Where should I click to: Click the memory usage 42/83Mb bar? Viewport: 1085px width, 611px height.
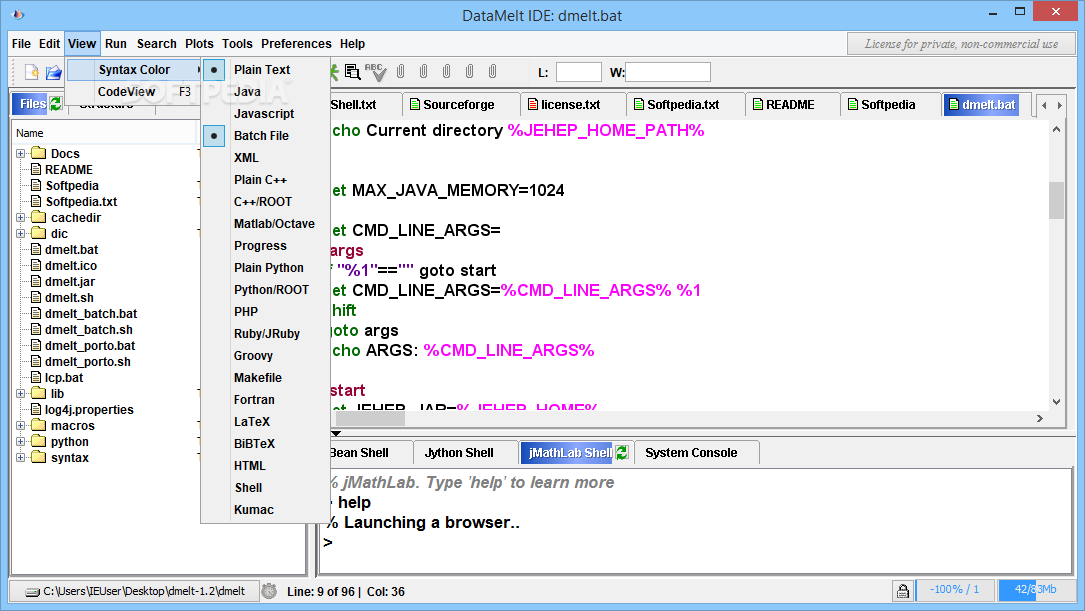tap(1036, 590)
